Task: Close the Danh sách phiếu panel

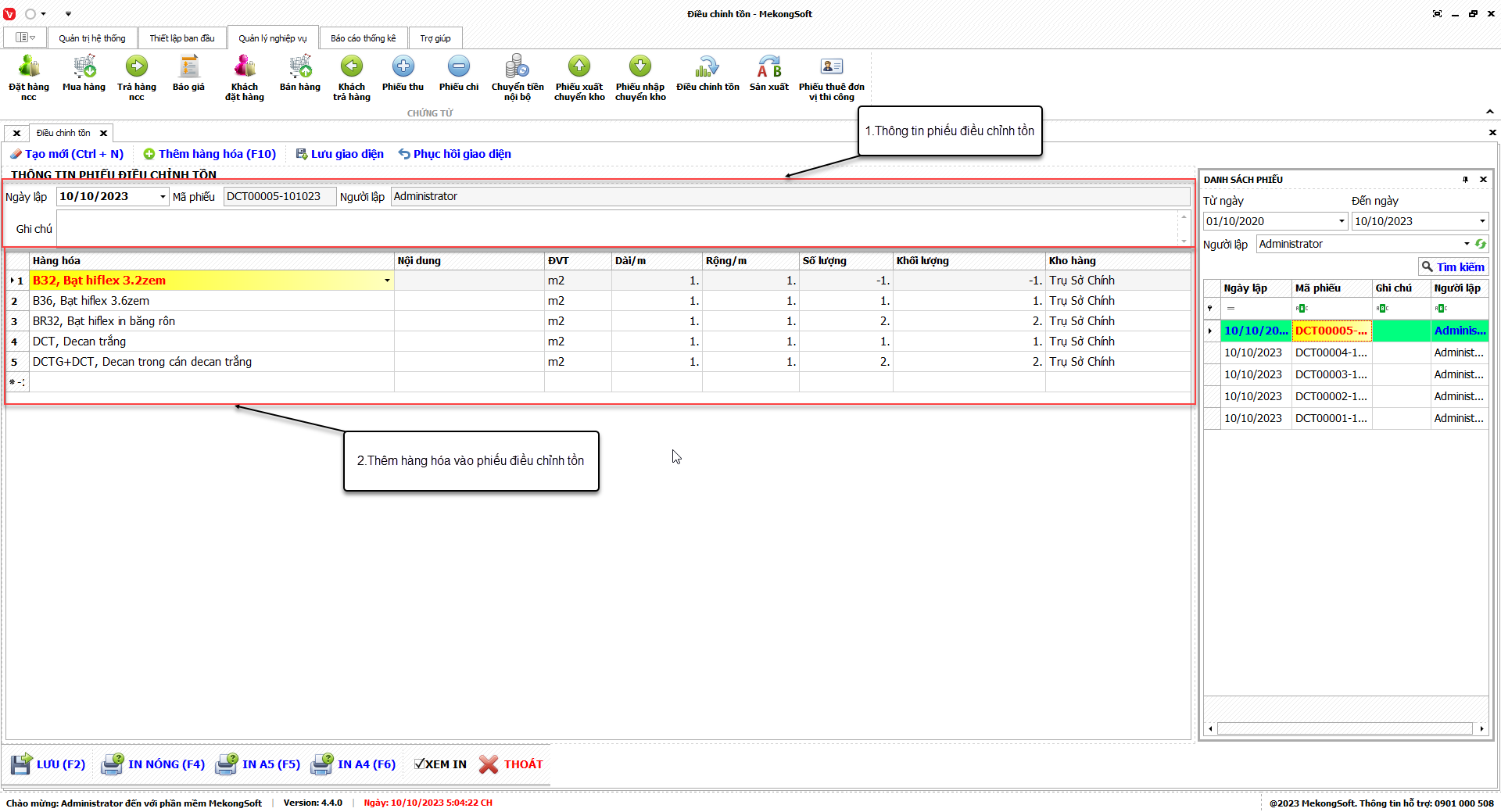Action: pos(1483,180)
